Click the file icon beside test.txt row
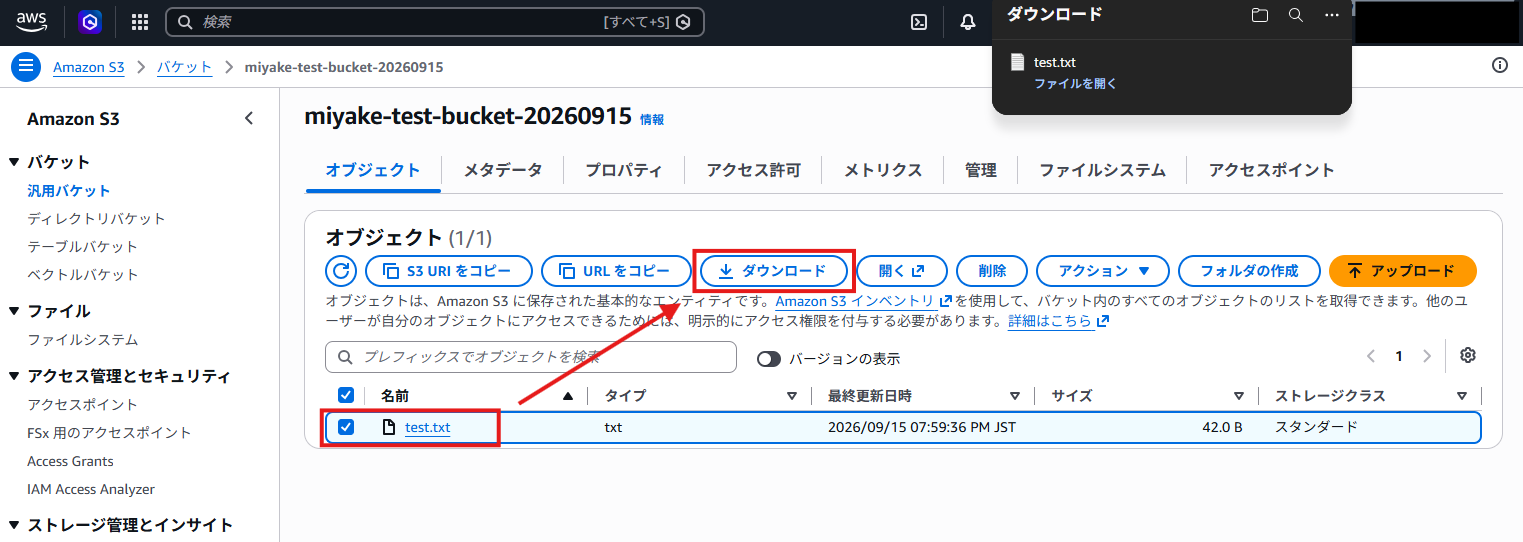This screenshot has height=542, width=1523. tap(390, 427)
